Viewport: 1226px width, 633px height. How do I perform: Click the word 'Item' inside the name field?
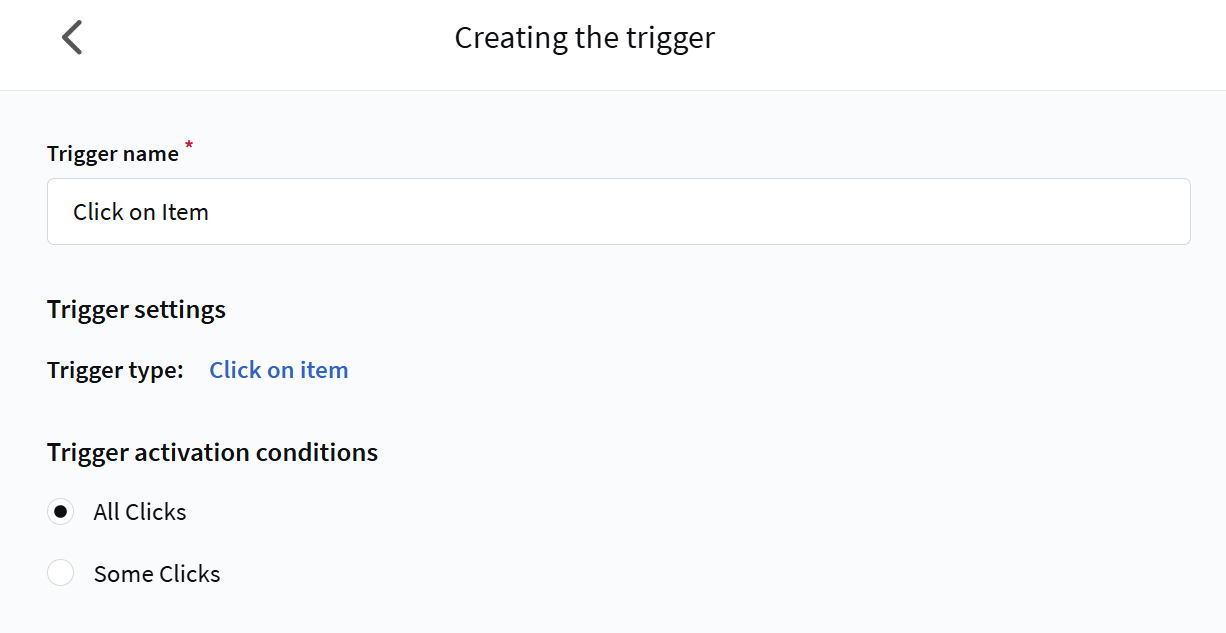click(185, 212)
